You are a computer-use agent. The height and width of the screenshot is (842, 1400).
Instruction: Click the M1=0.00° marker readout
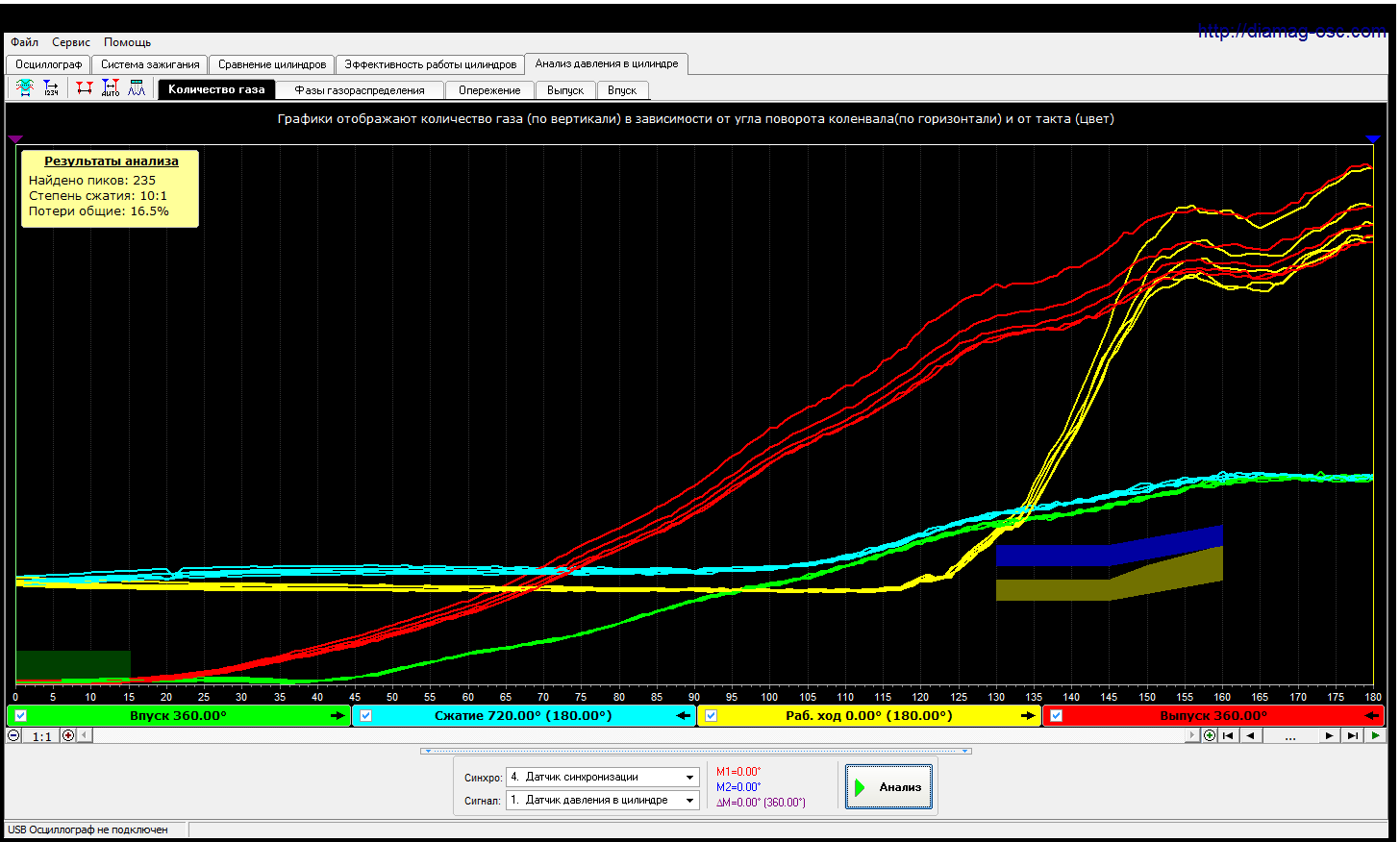pyautogui.click(x=738, y=772)
